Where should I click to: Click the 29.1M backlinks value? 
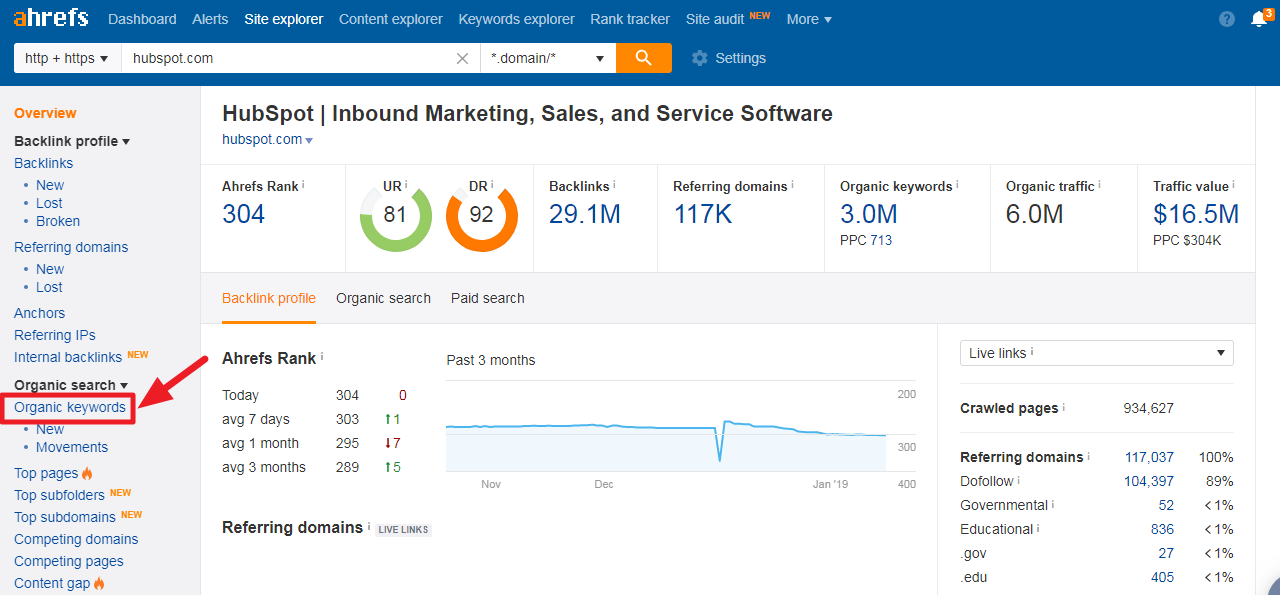point(585,214)
